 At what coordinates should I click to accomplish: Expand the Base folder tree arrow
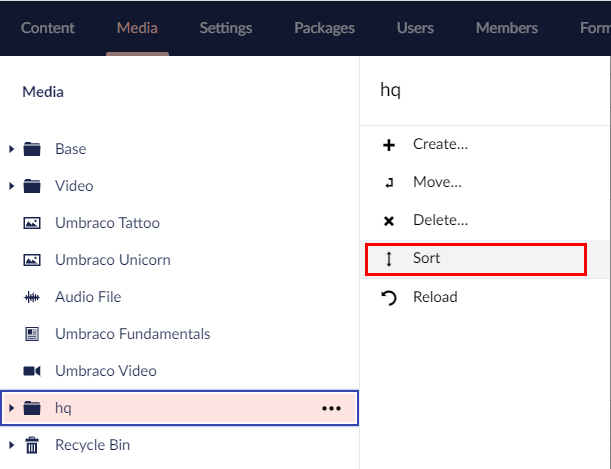[12, 149]
